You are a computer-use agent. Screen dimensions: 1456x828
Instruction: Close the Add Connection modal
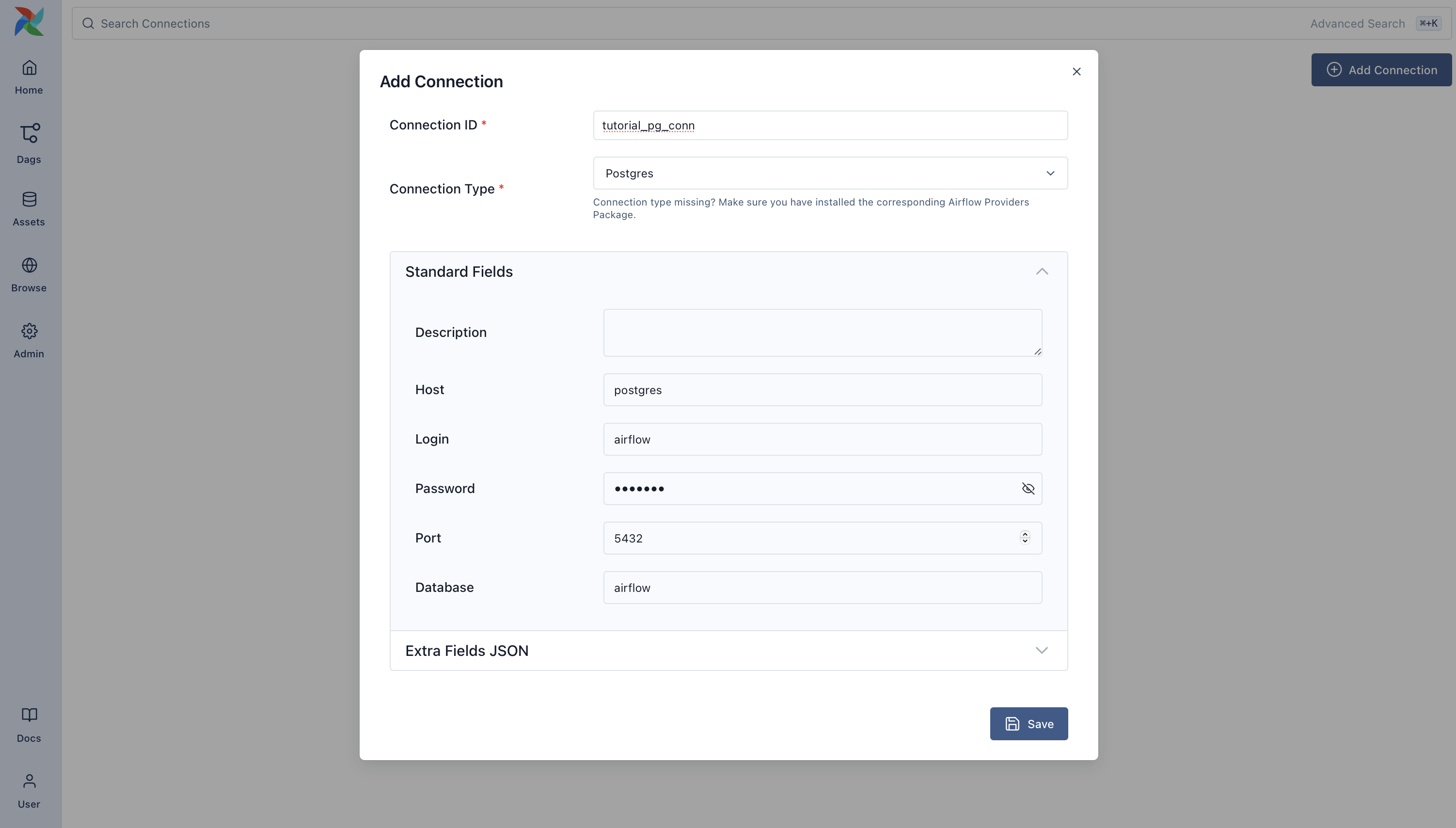pos(1076,72)
